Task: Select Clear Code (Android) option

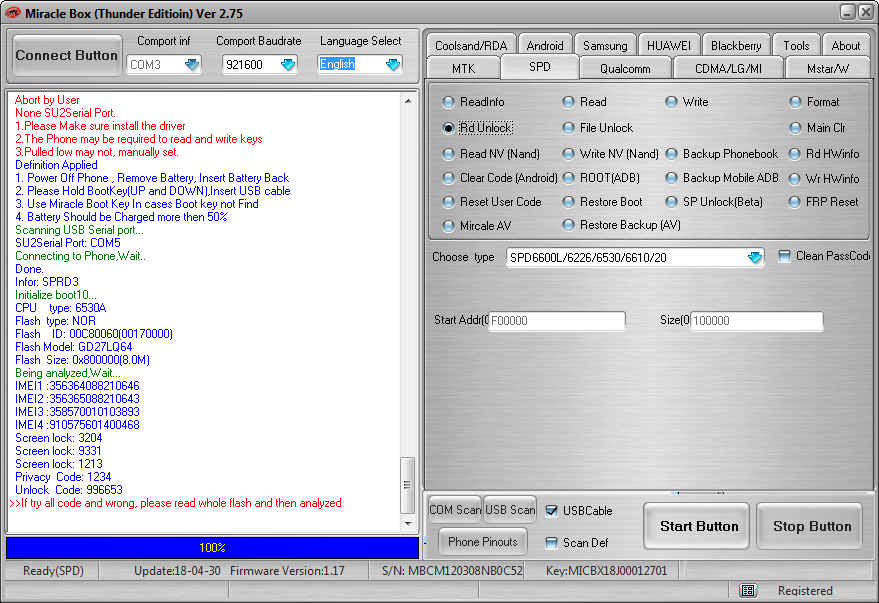Action: point(500,178)
